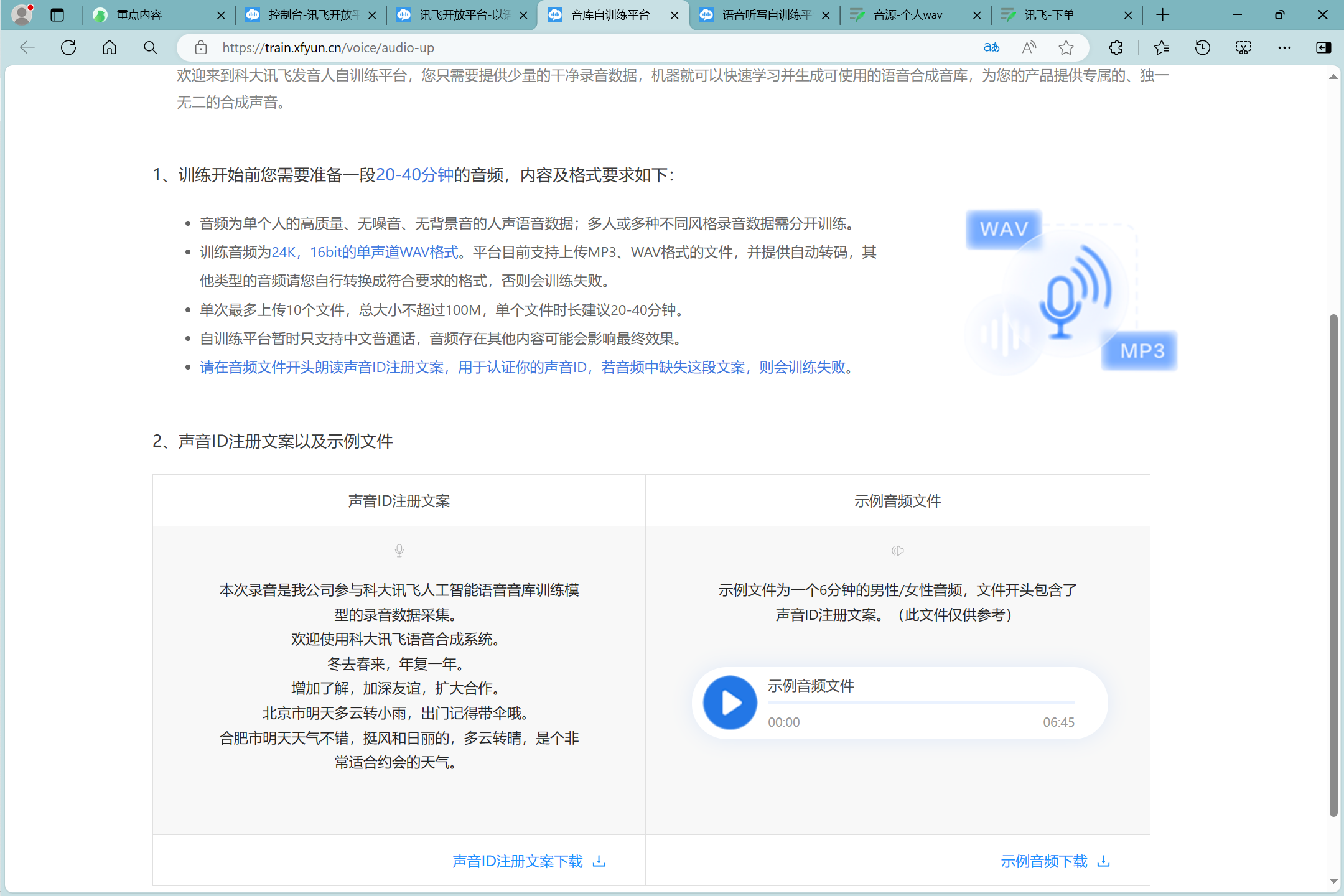
Task: Download 示例音频下载 link
Action: pos(1044,861)
